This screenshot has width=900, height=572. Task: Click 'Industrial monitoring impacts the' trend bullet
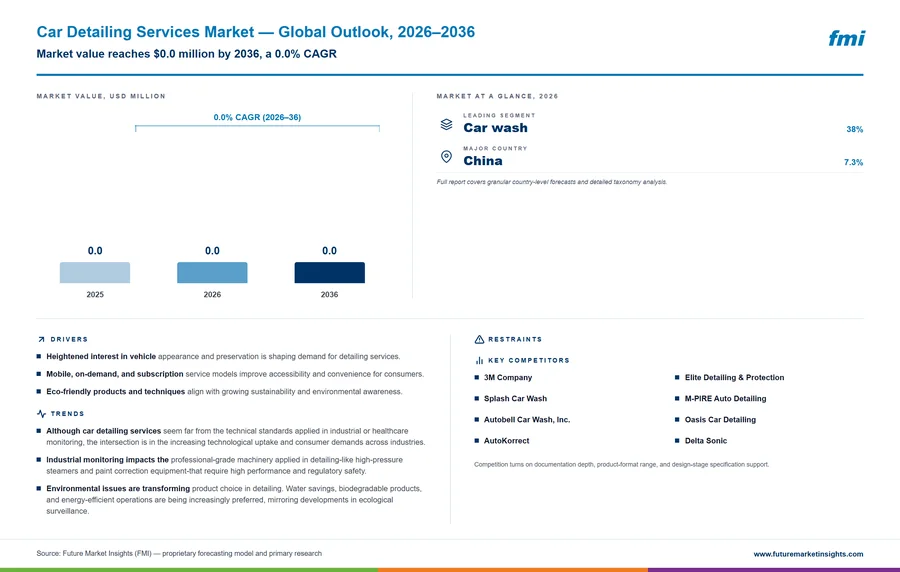[x=224, y=465]
